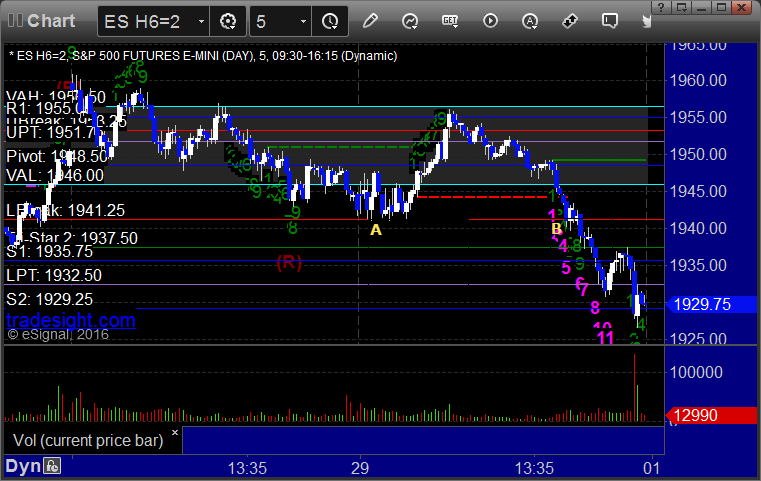Click the 100000 volume axis label
The height and width of the screenshot is (481, 761).
696,372
